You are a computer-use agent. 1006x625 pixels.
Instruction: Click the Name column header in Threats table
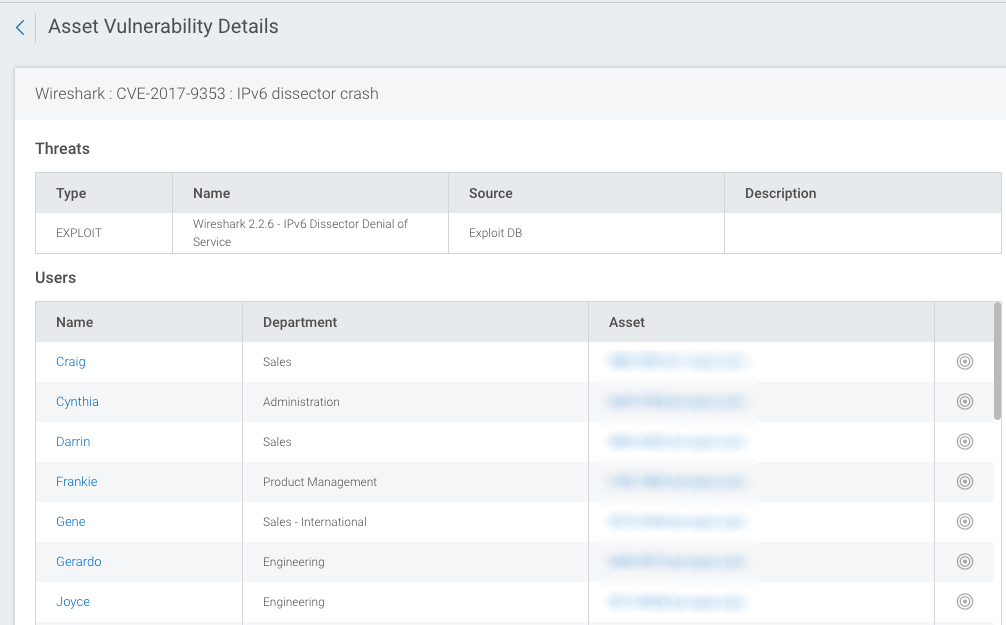click(311, 193)
